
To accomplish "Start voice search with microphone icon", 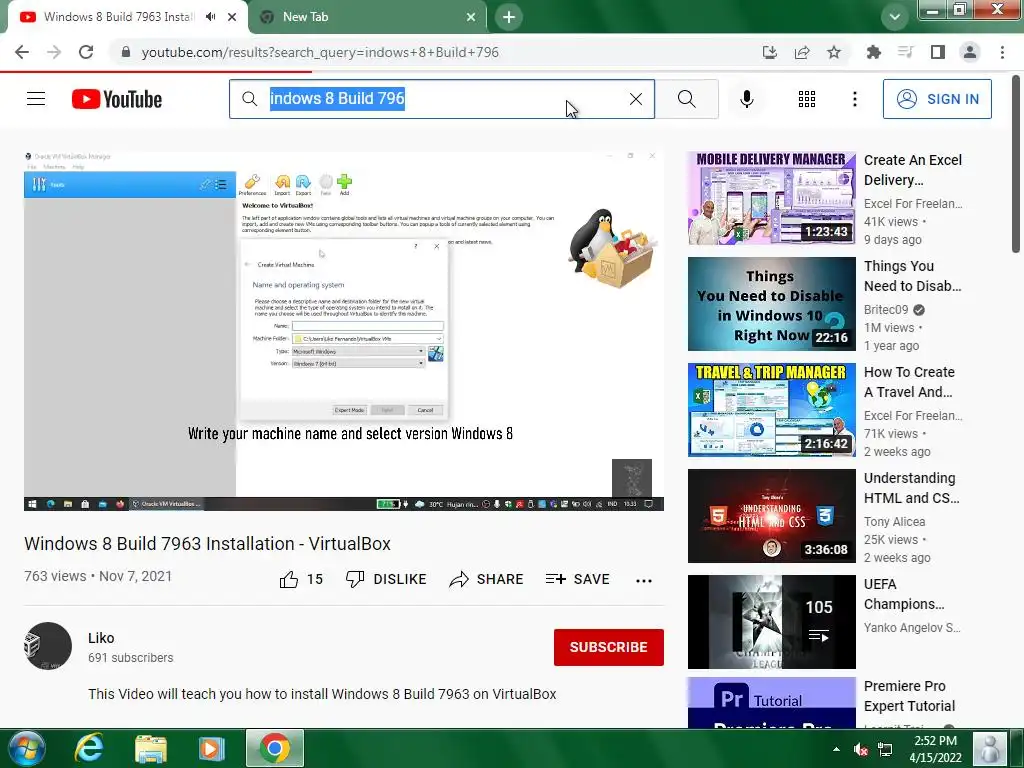I will 746,99.
